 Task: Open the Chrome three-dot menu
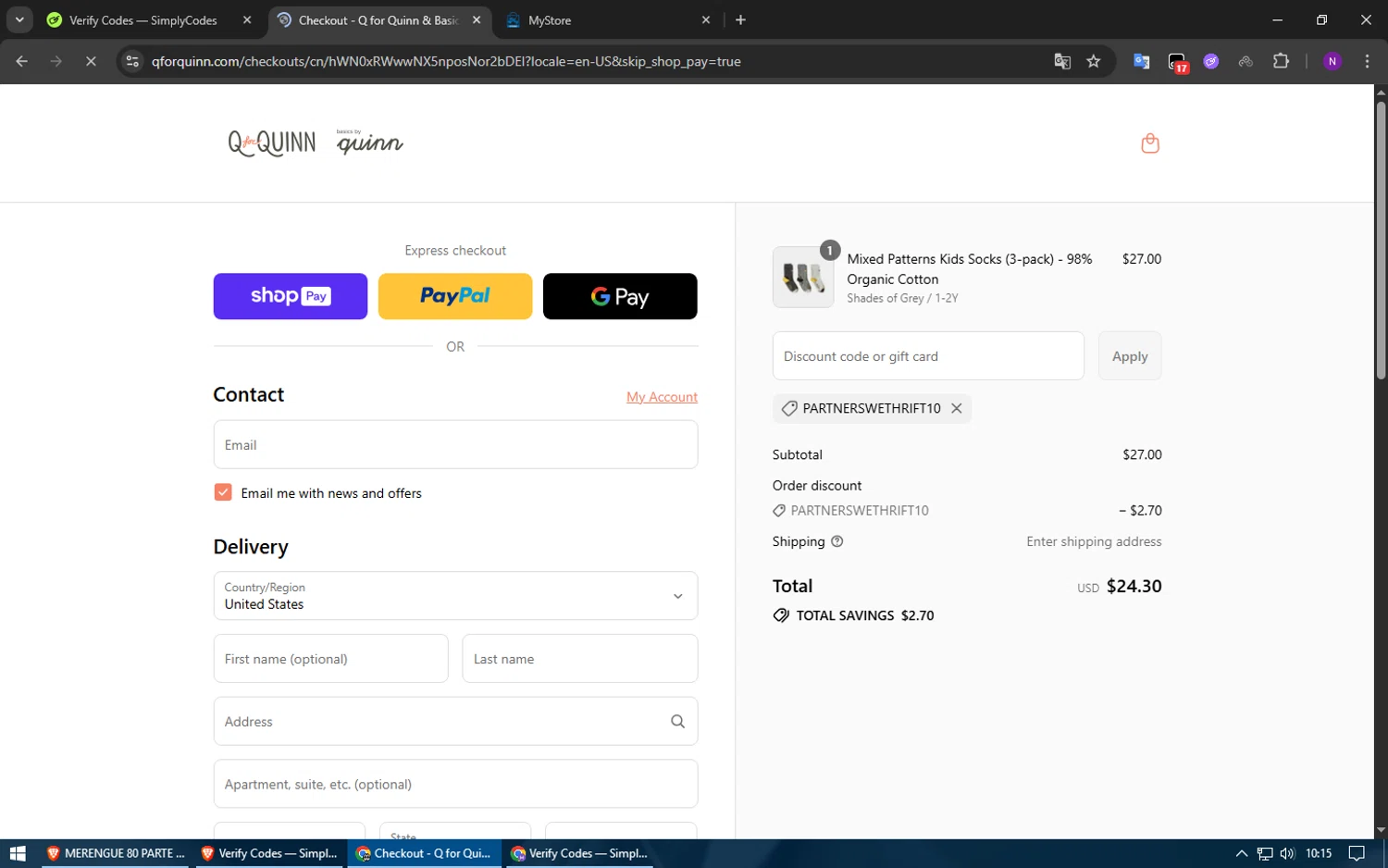point(1367,61)
